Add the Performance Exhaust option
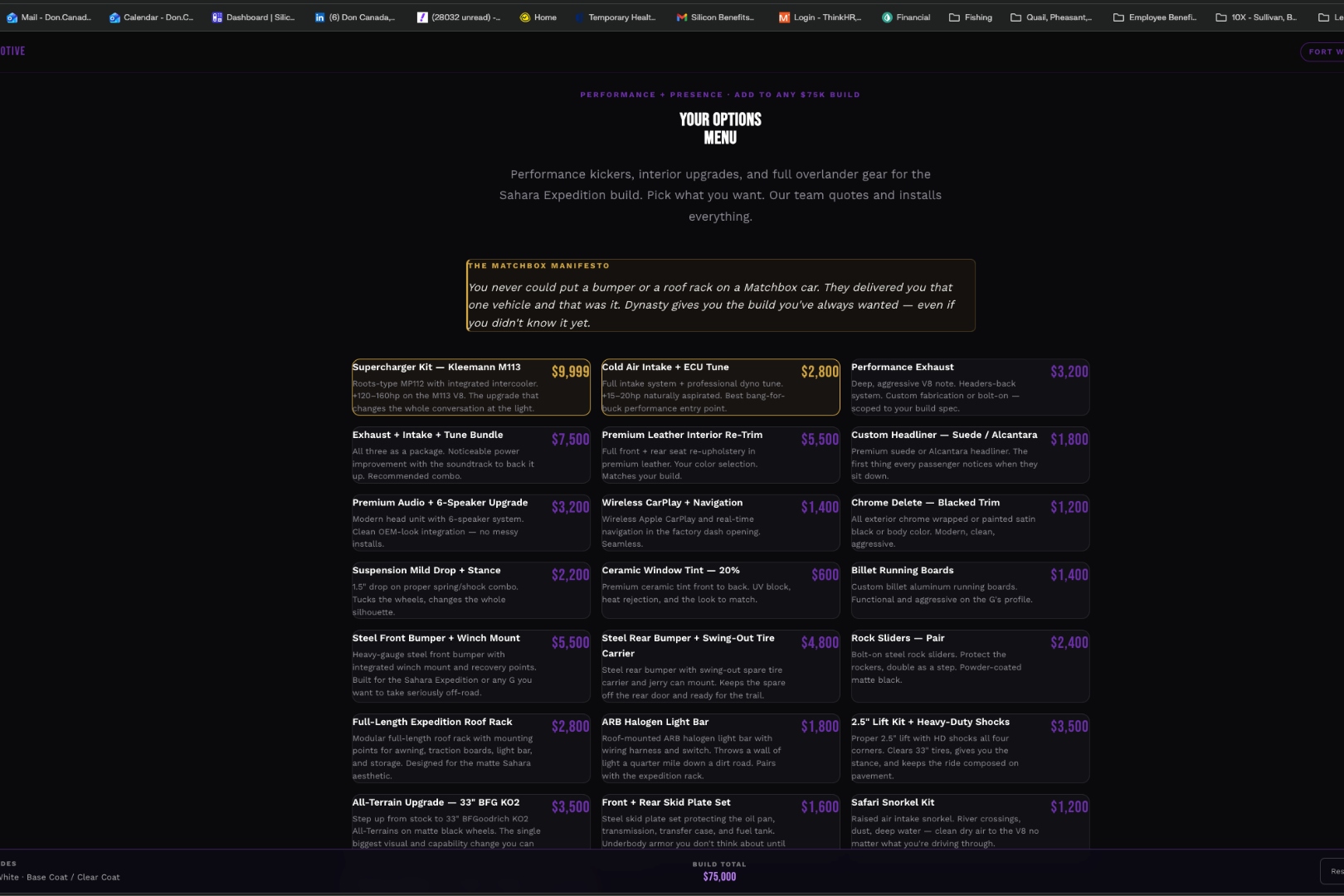 [x=970, y=387]
